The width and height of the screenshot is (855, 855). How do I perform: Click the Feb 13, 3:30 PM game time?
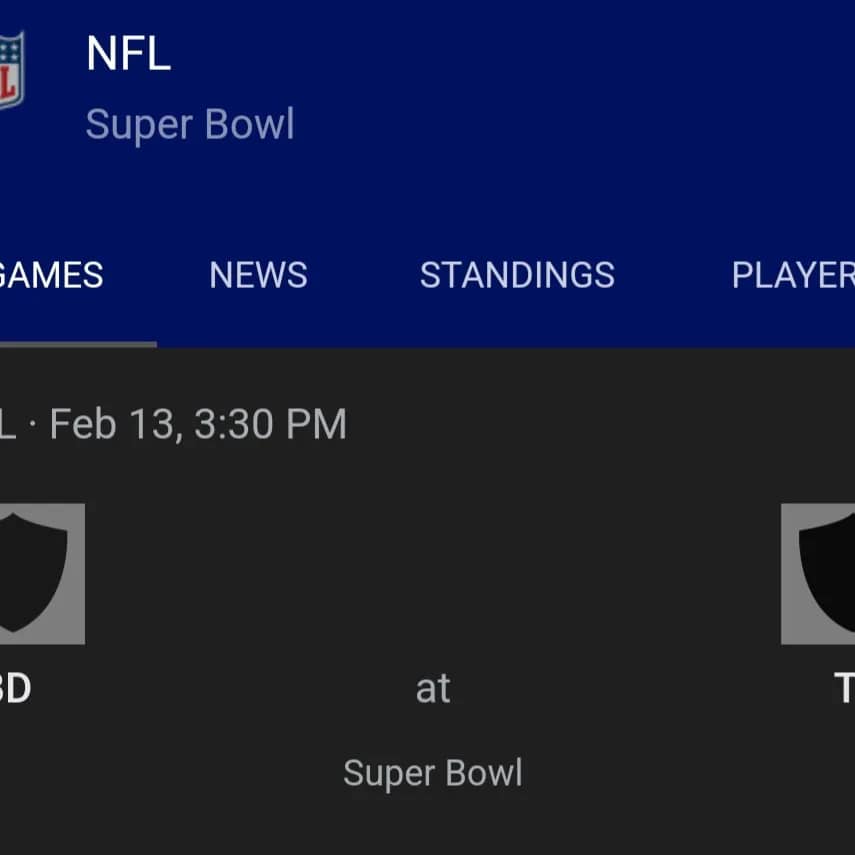198,424
